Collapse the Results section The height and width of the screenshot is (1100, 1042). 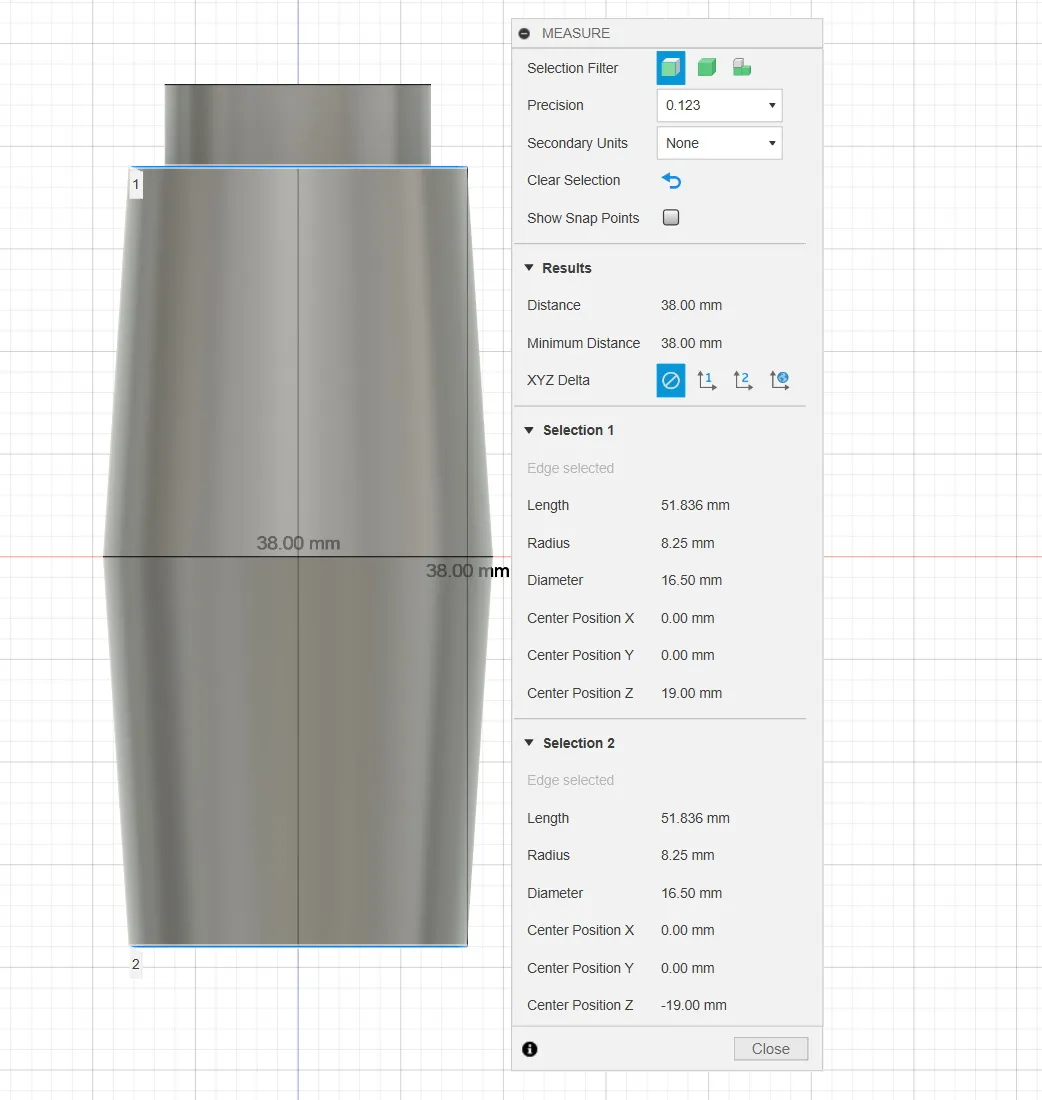pyautogui.click(x=530, y=268)
